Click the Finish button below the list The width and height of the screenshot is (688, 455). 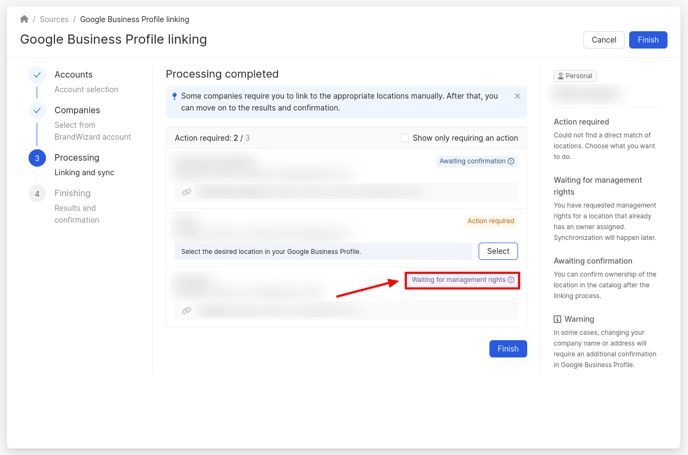[508, 349]
